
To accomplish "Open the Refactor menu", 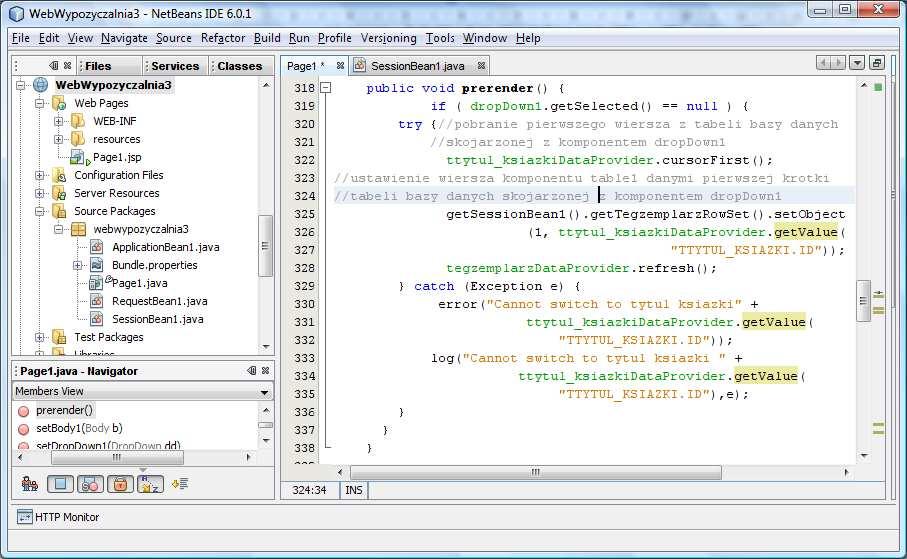I will (223, 38).
